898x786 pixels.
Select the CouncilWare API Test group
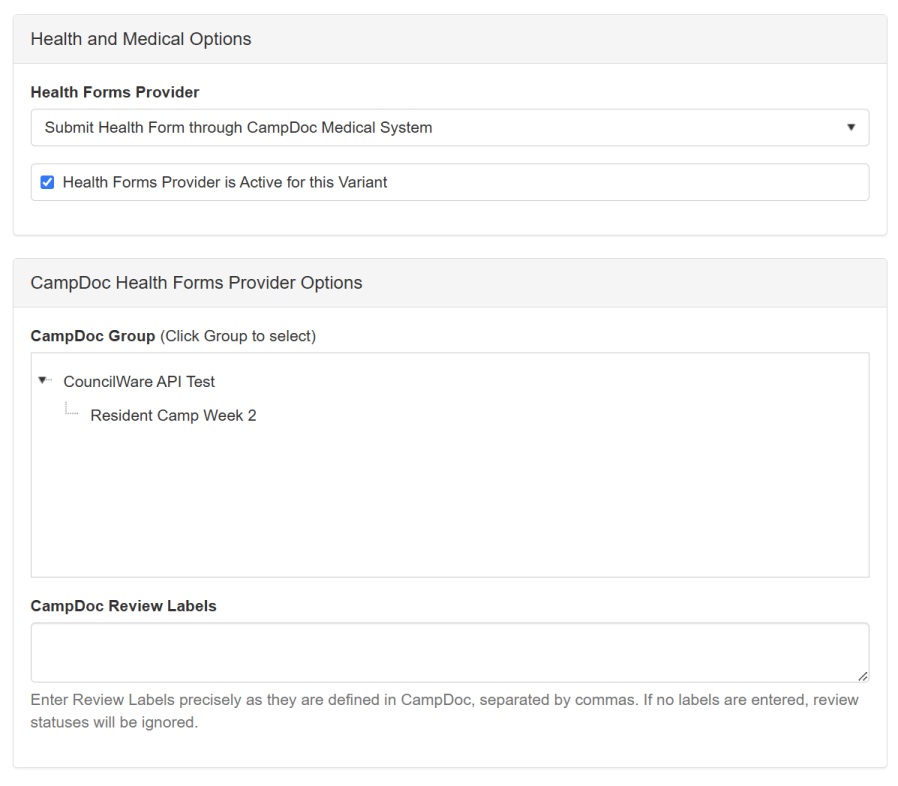point(139,382)
